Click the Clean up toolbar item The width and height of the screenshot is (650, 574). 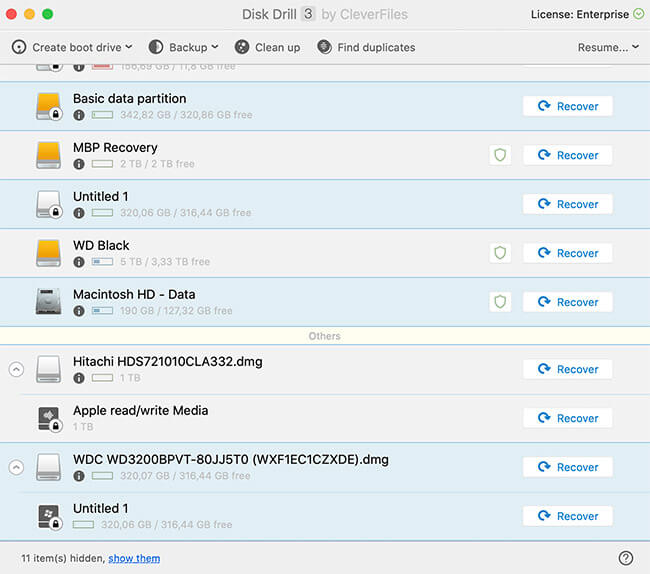[267, 47]
